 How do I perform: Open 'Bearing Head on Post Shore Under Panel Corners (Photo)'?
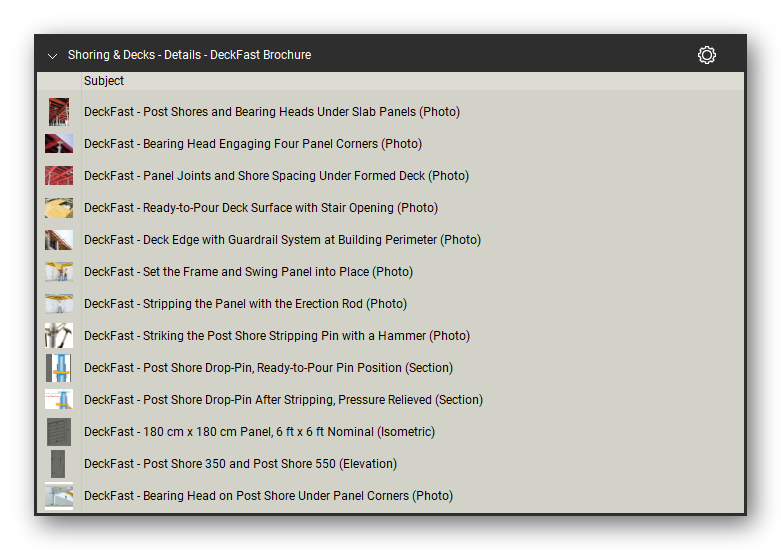click(x=268, y=496)
